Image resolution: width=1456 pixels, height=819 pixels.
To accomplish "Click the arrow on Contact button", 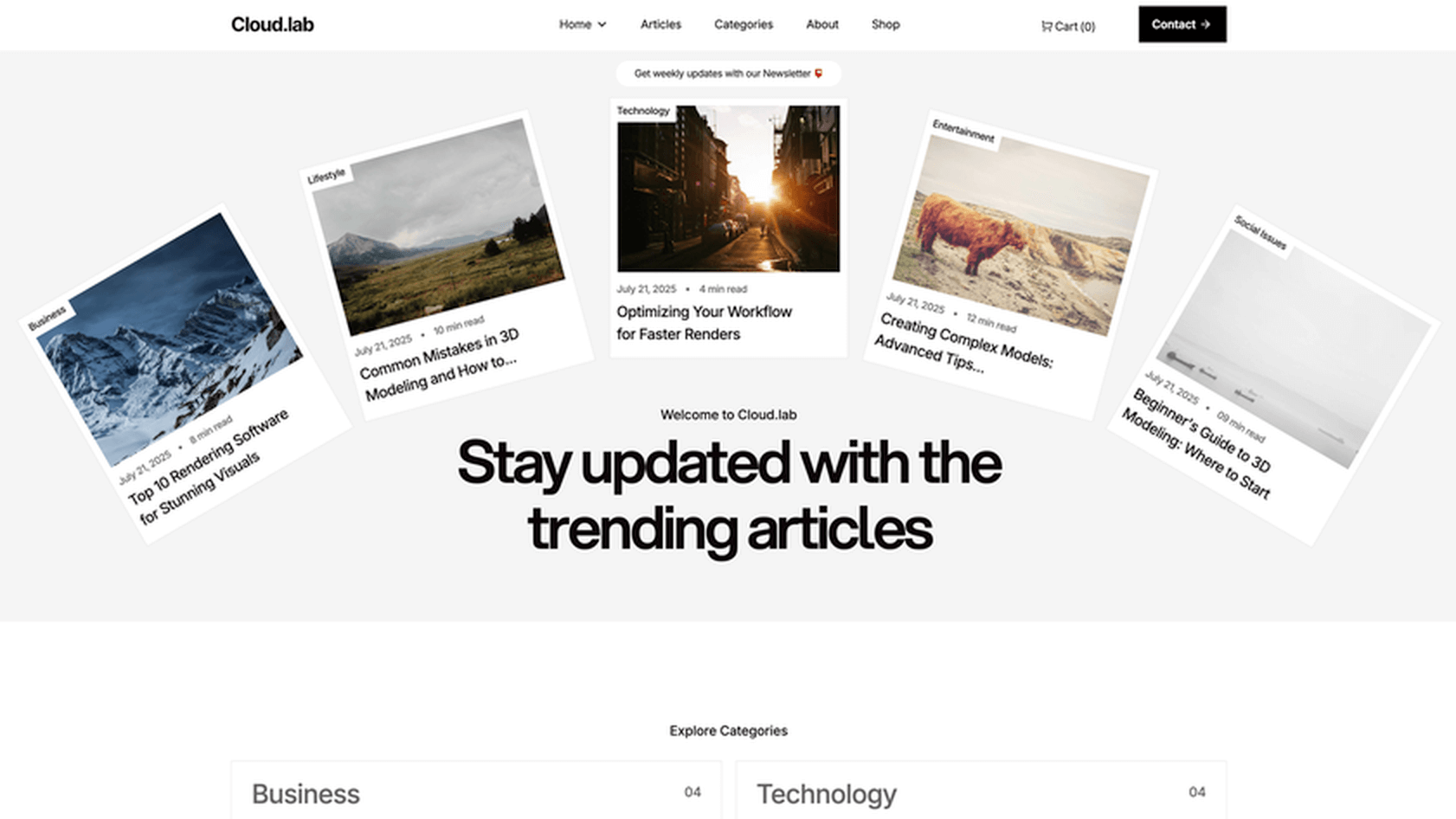I will tap(1206, 24).
